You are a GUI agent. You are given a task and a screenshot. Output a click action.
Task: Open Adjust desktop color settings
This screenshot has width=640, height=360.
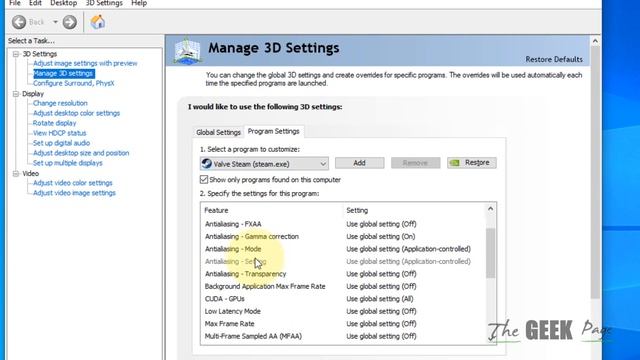(x=76, y=113)
